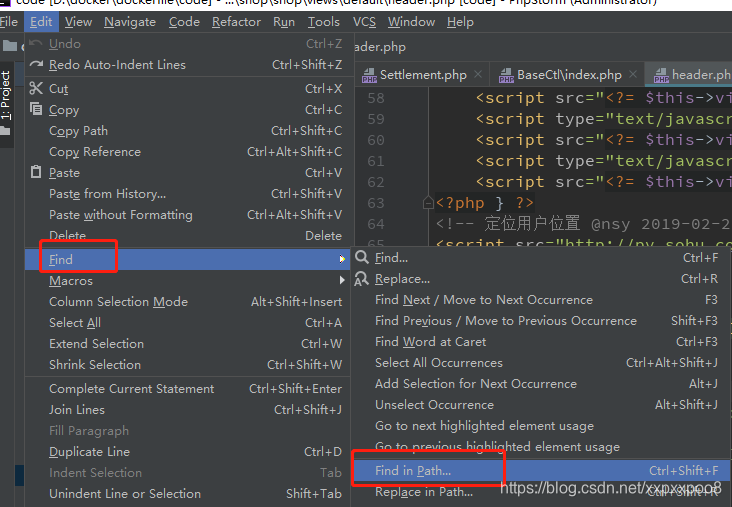Close the Settlement.php tab
732x507 pixels.
(478, 74)
